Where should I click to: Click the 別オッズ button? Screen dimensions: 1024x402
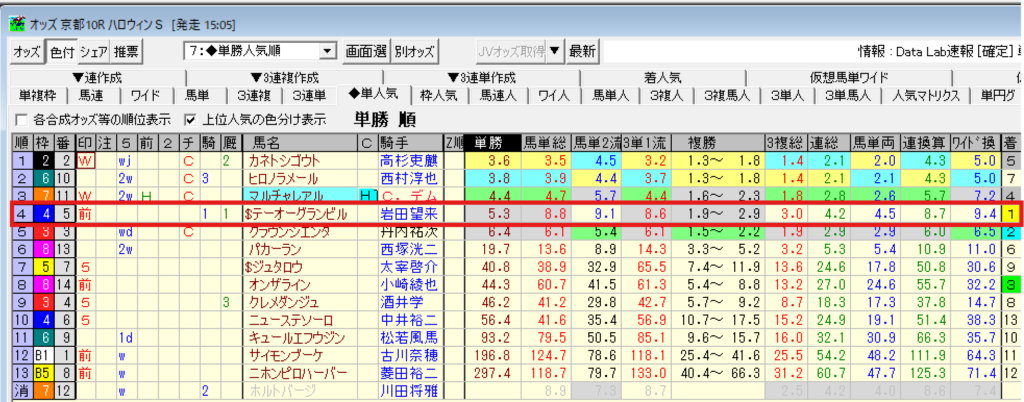click(x=414, y=51)
